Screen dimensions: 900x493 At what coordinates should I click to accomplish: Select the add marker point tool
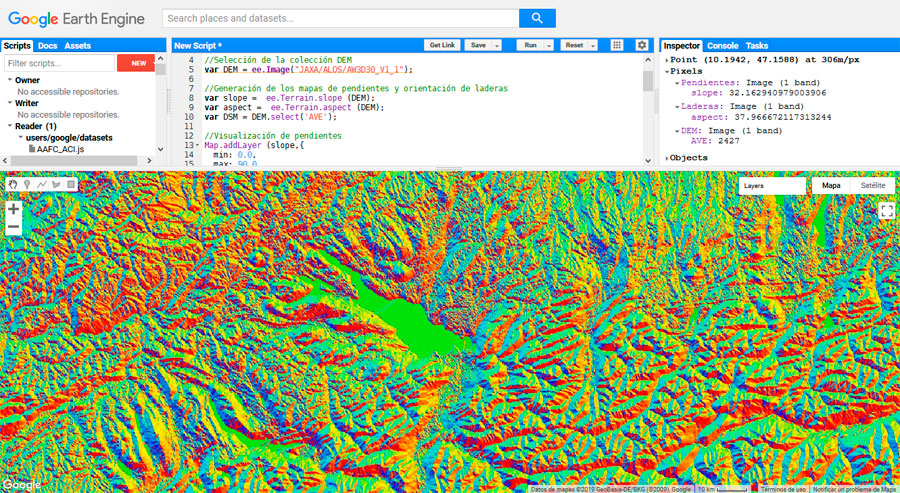point(27,184)
